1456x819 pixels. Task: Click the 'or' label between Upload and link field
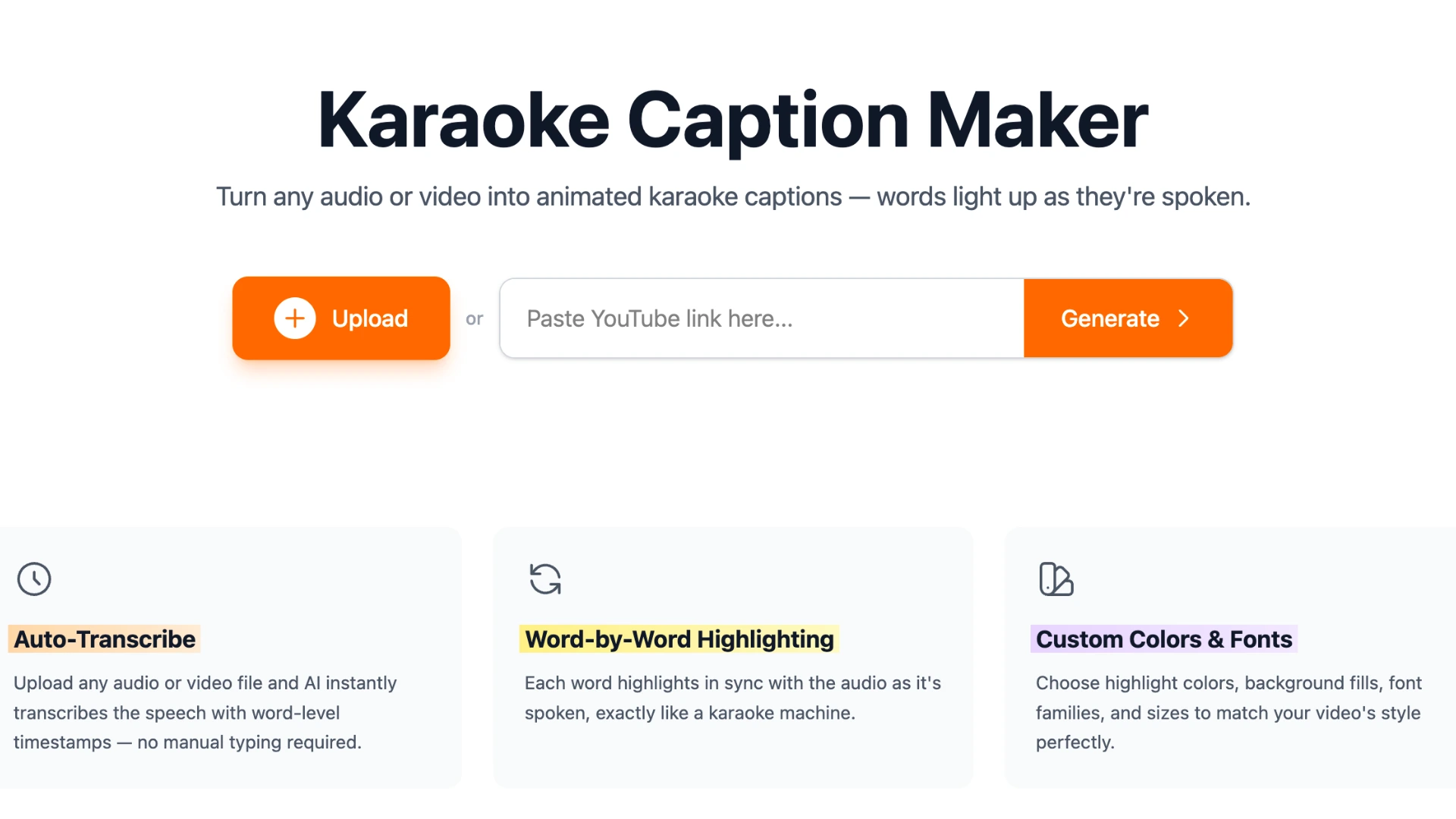(475, 318)
